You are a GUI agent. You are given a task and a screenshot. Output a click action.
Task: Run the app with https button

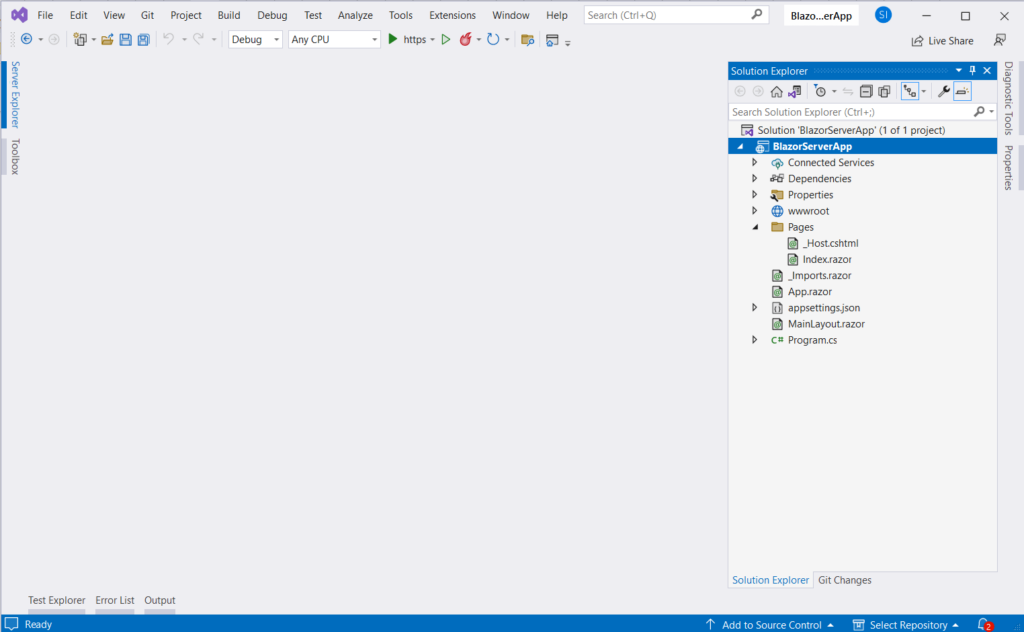point(408,39)
